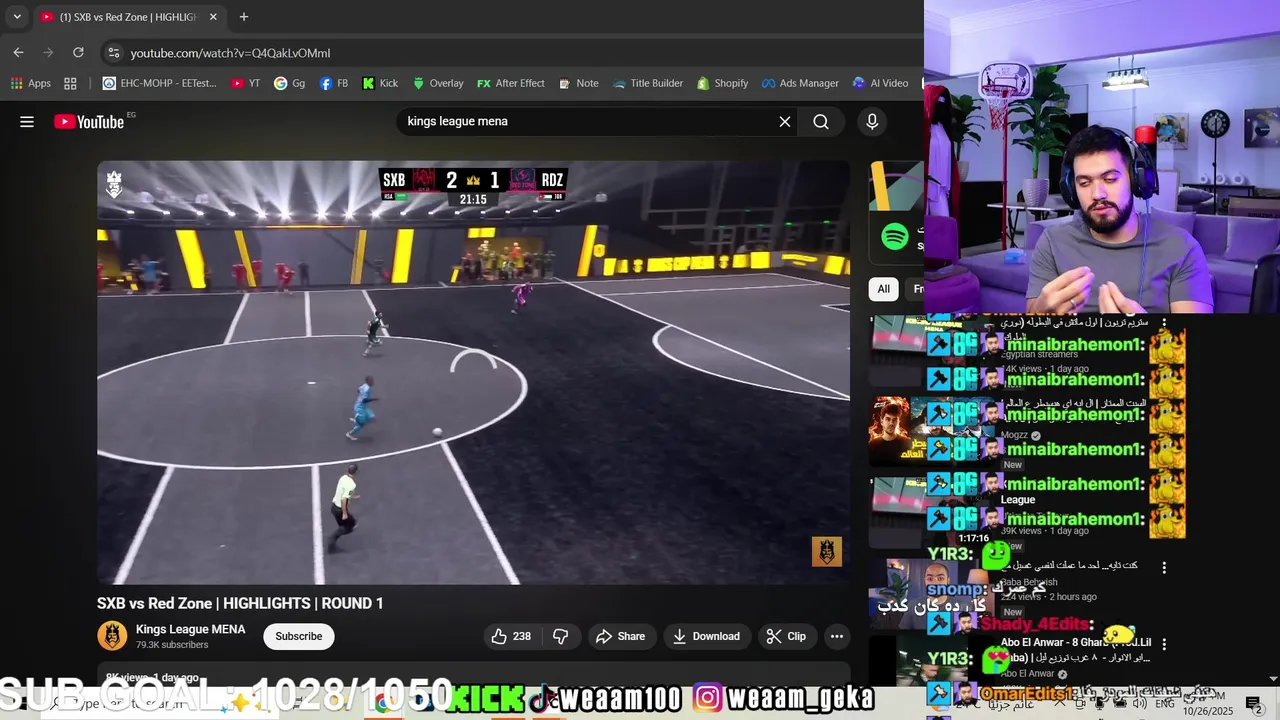Open the Ads Manager bookmark
The height and width of the screenshot is (720, 1280).
click(x=800, y=83)
